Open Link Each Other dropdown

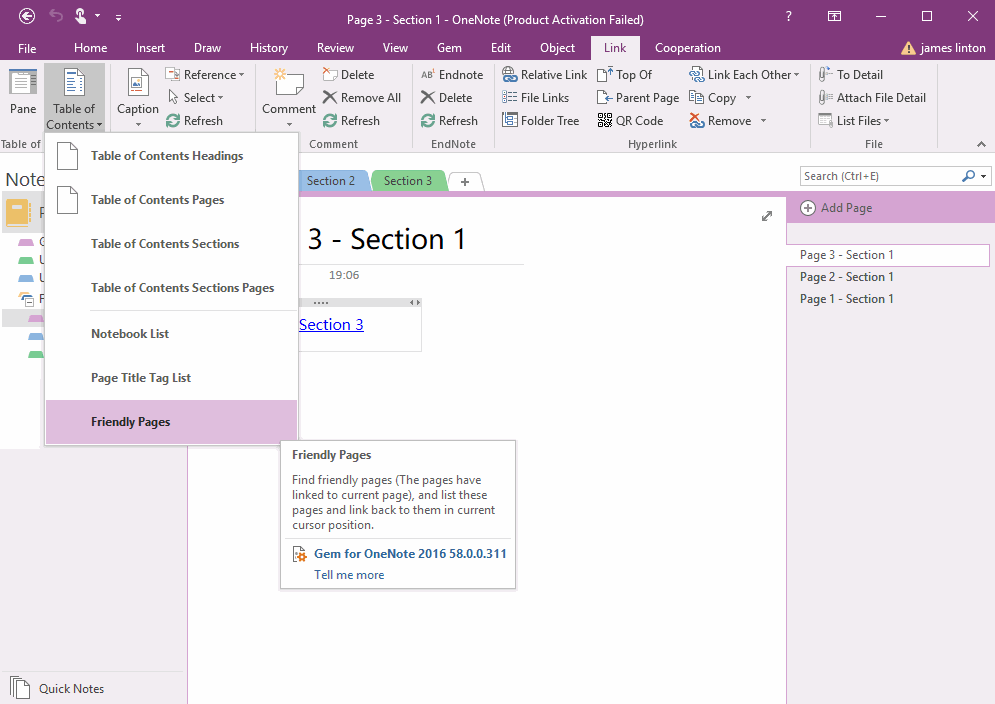pyautogui.click(x=744, y=75)
